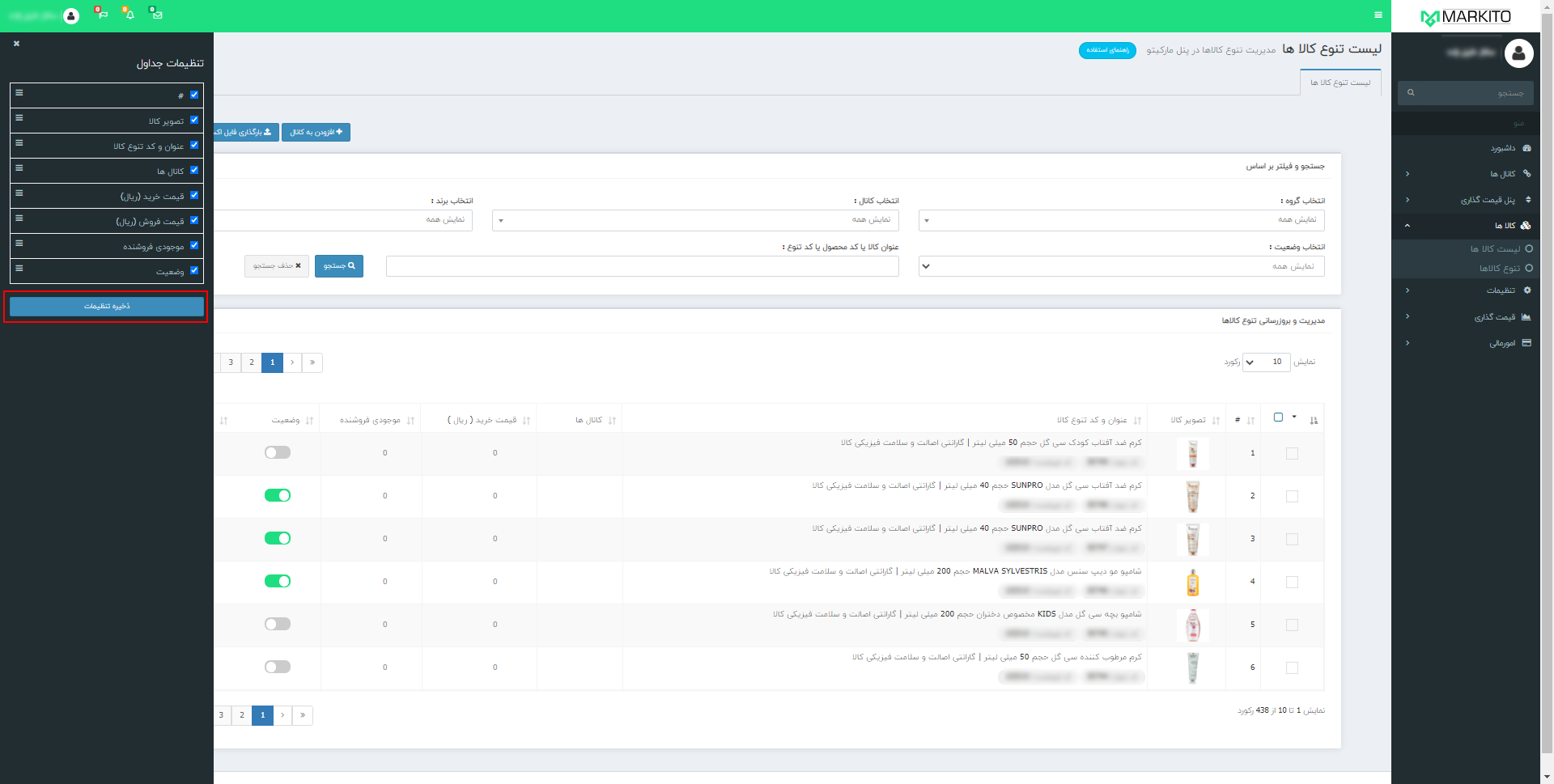Close the table settings panel
Screen dimensions: 1554x784
(16, 44)
